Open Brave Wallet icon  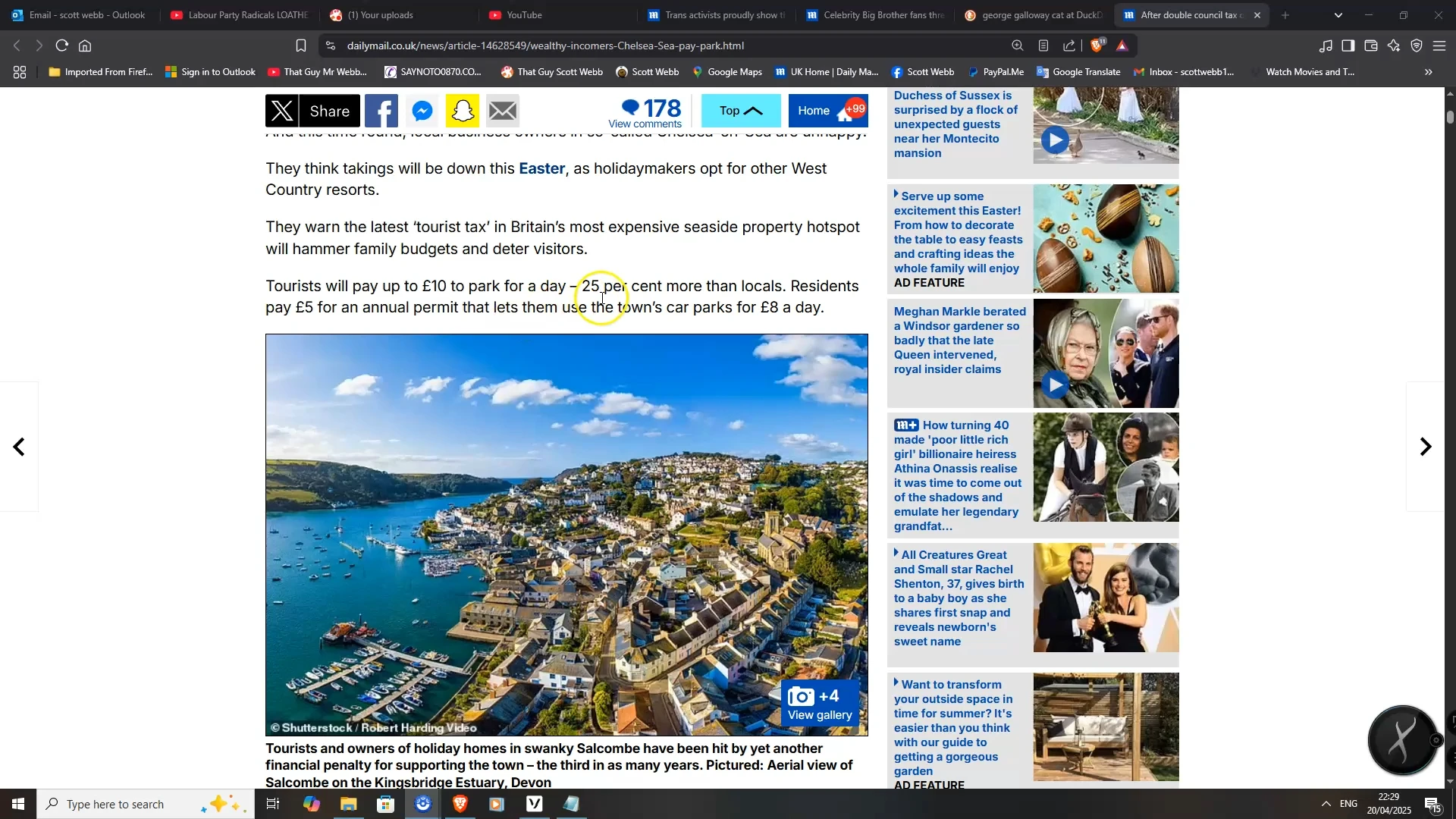click(1371, 45)
